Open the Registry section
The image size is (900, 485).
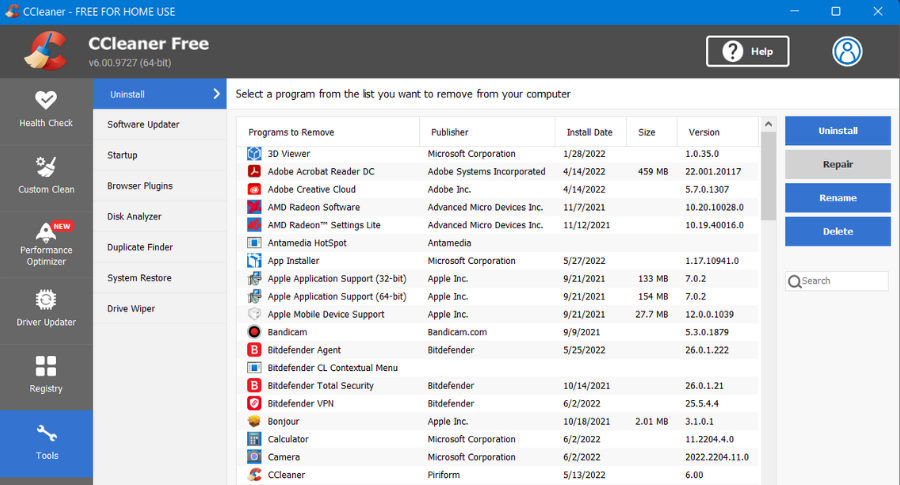[x=46, y=377]
